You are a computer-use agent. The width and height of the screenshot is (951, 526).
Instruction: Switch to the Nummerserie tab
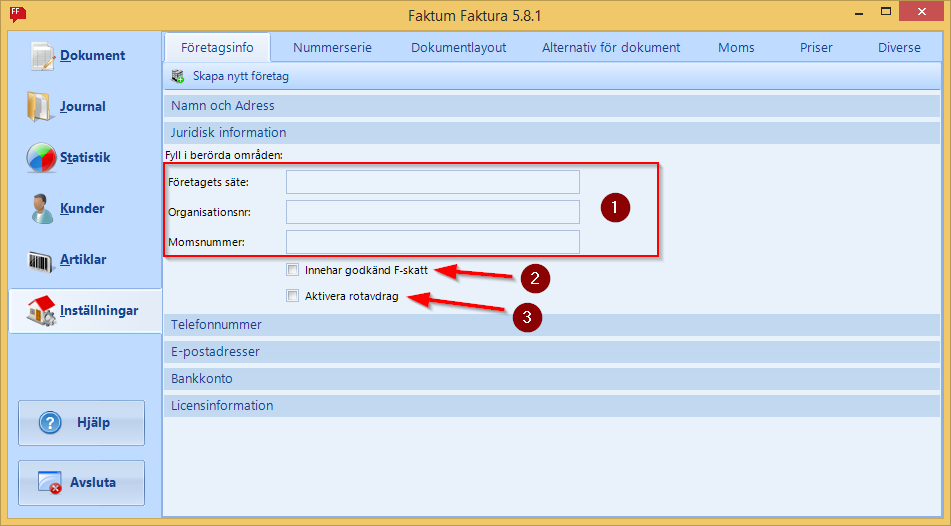click(332, 47)
